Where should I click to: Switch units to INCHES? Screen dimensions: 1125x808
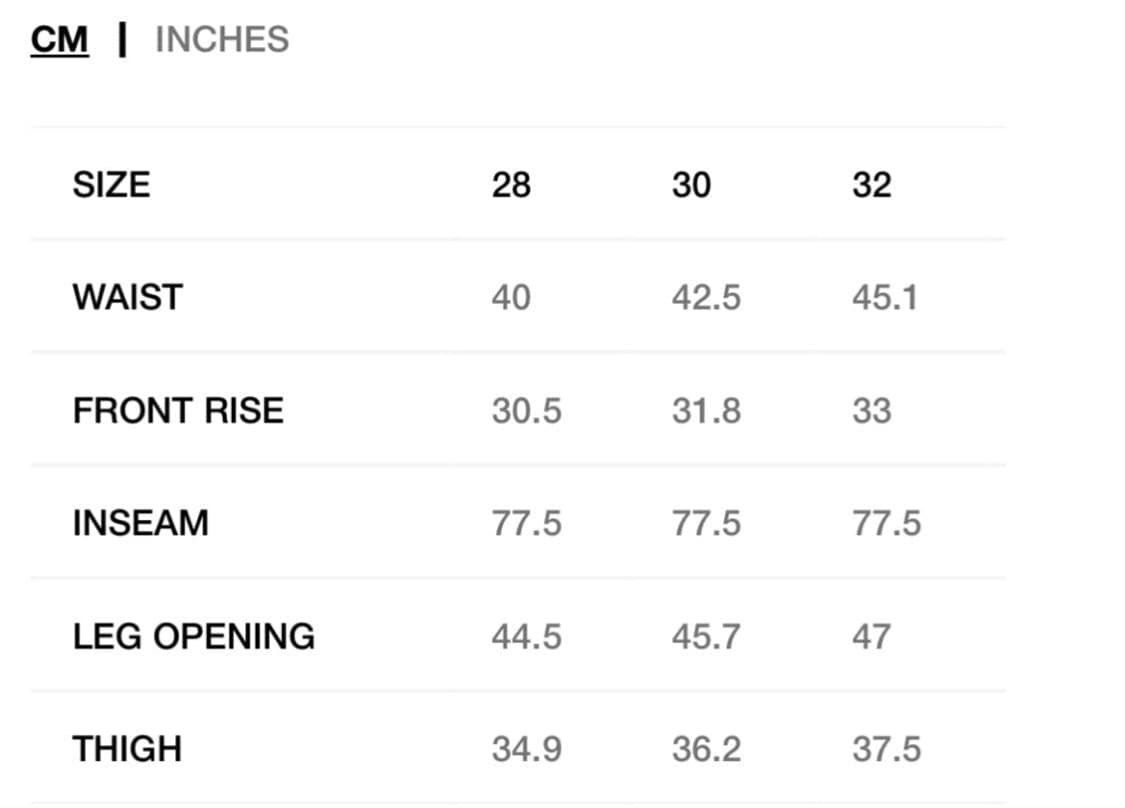click(222, 39)
